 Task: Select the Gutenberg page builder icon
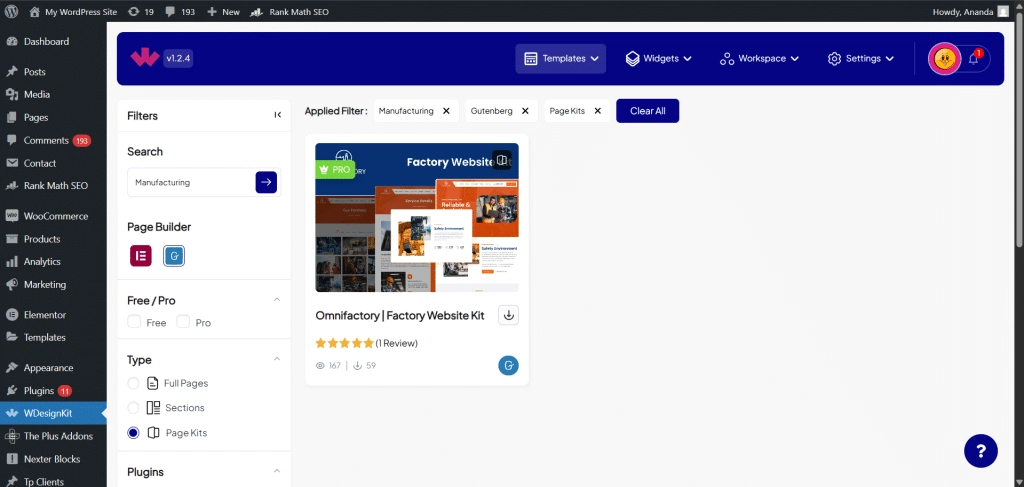pos(174,256)
